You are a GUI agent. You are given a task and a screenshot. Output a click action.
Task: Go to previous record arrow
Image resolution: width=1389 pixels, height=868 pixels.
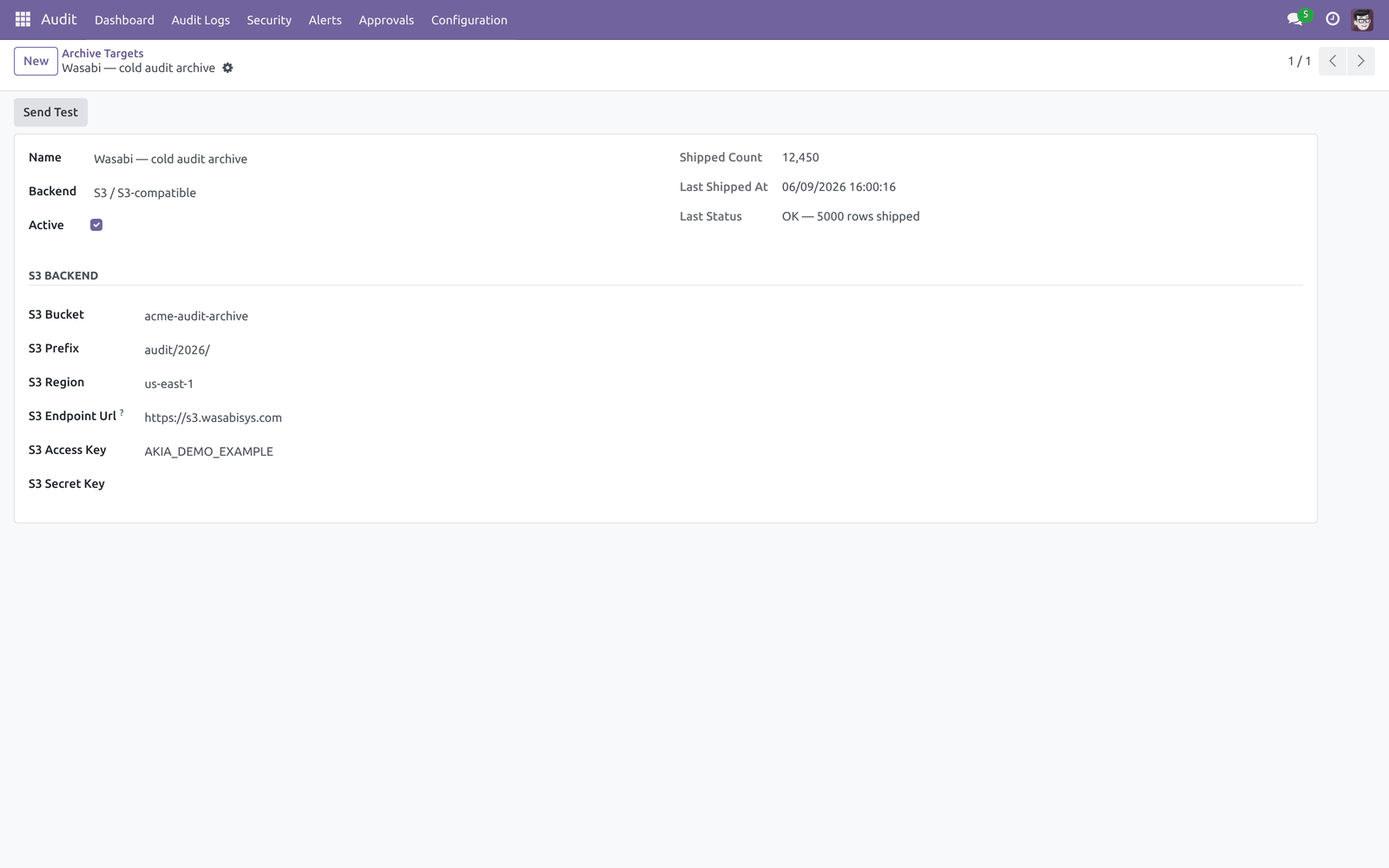point(1333,61)
